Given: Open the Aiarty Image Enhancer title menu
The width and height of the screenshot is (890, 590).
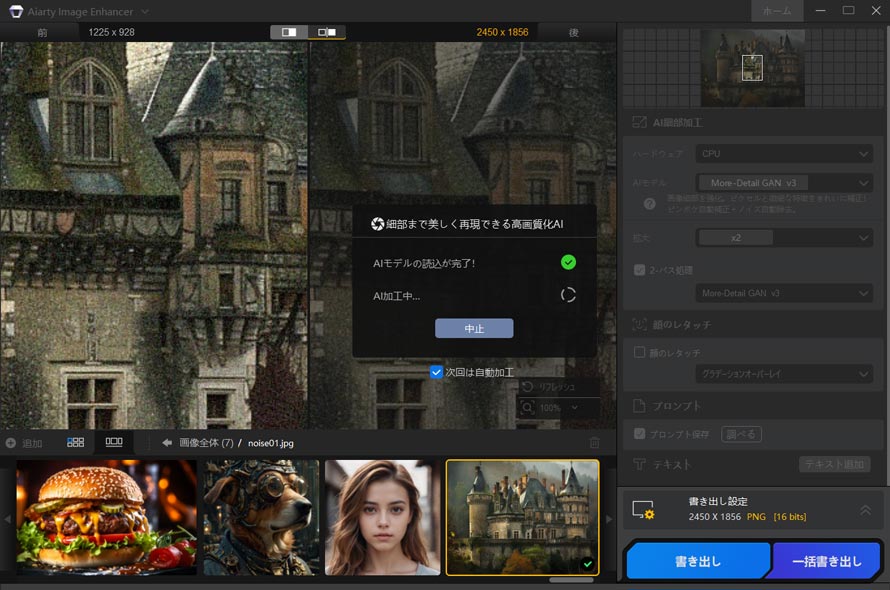Looking at the screenshot, I should (145, 11).
